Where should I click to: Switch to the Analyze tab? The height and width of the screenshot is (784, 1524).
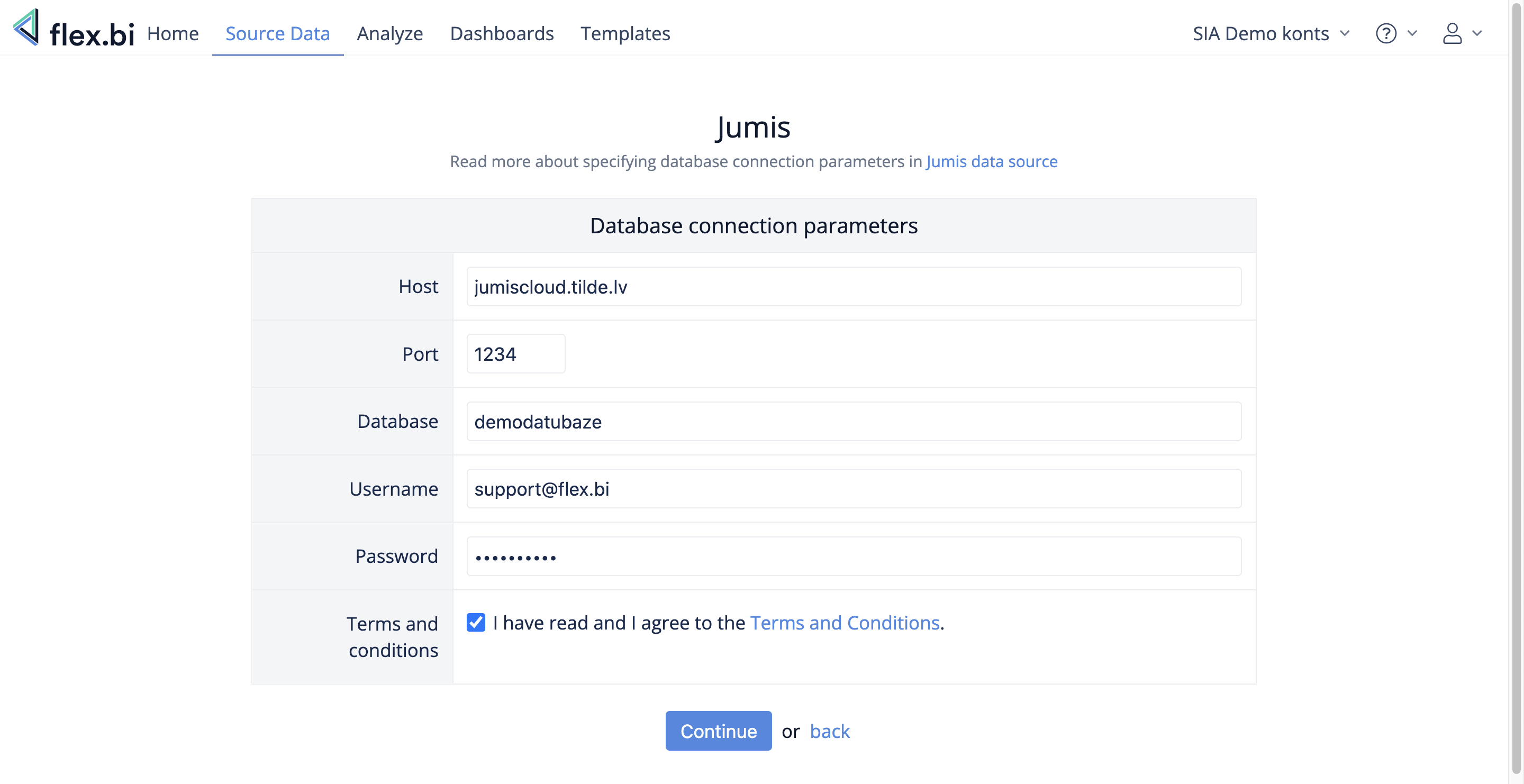(x=390, y=34)
